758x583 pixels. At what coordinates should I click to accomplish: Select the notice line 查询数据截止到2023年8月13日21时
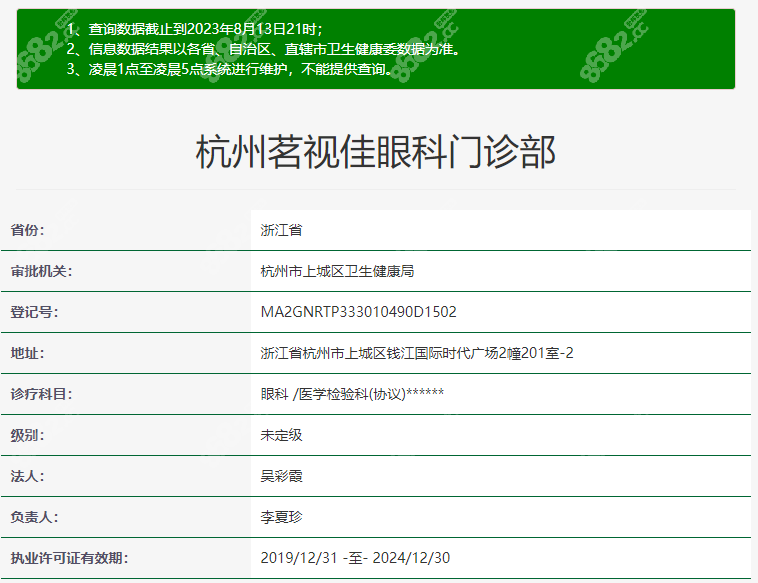pos(194,29)
